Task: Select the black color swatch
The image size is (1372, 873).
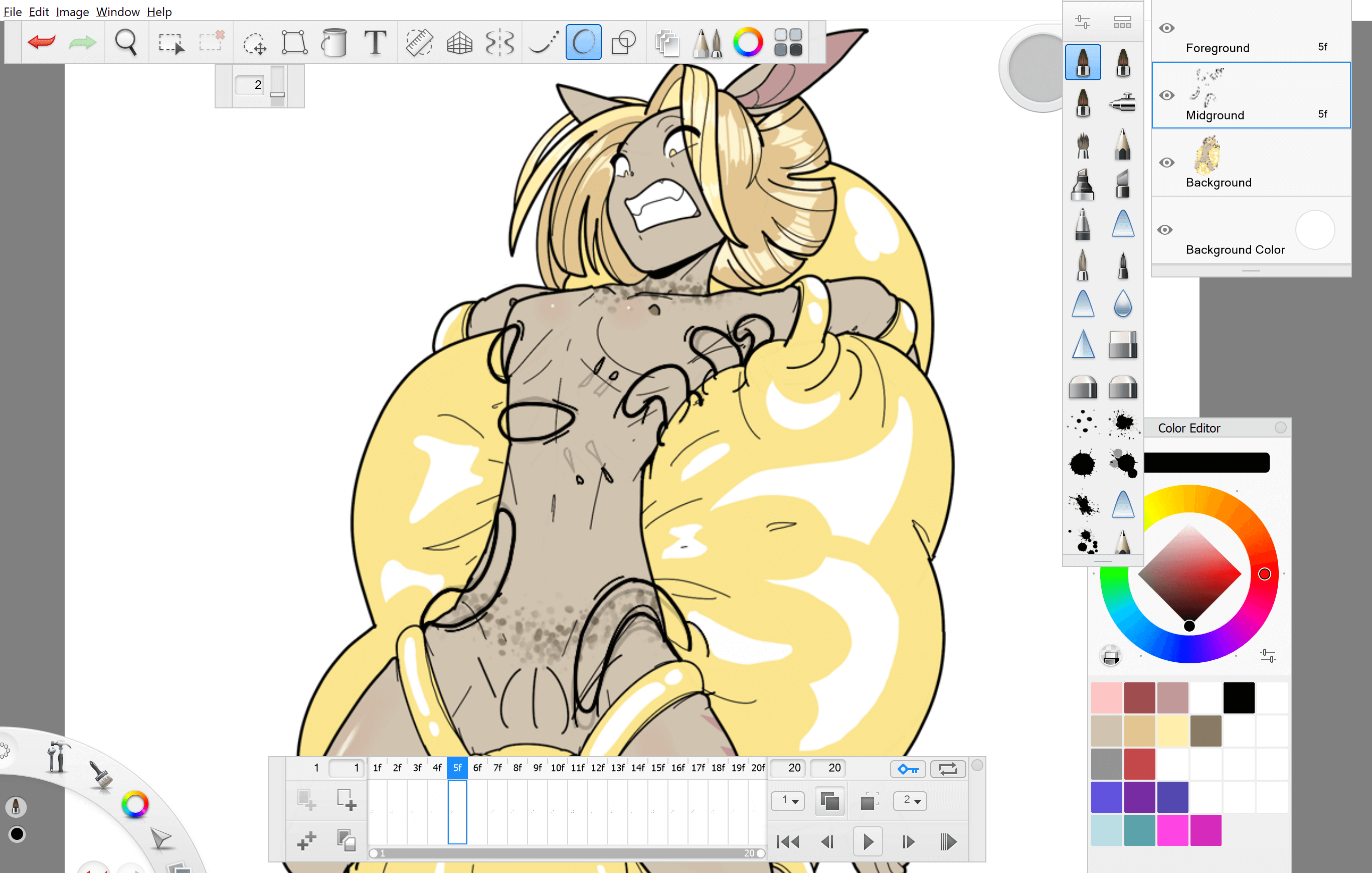Action: pyautogui.click(x=1238, y=697)
